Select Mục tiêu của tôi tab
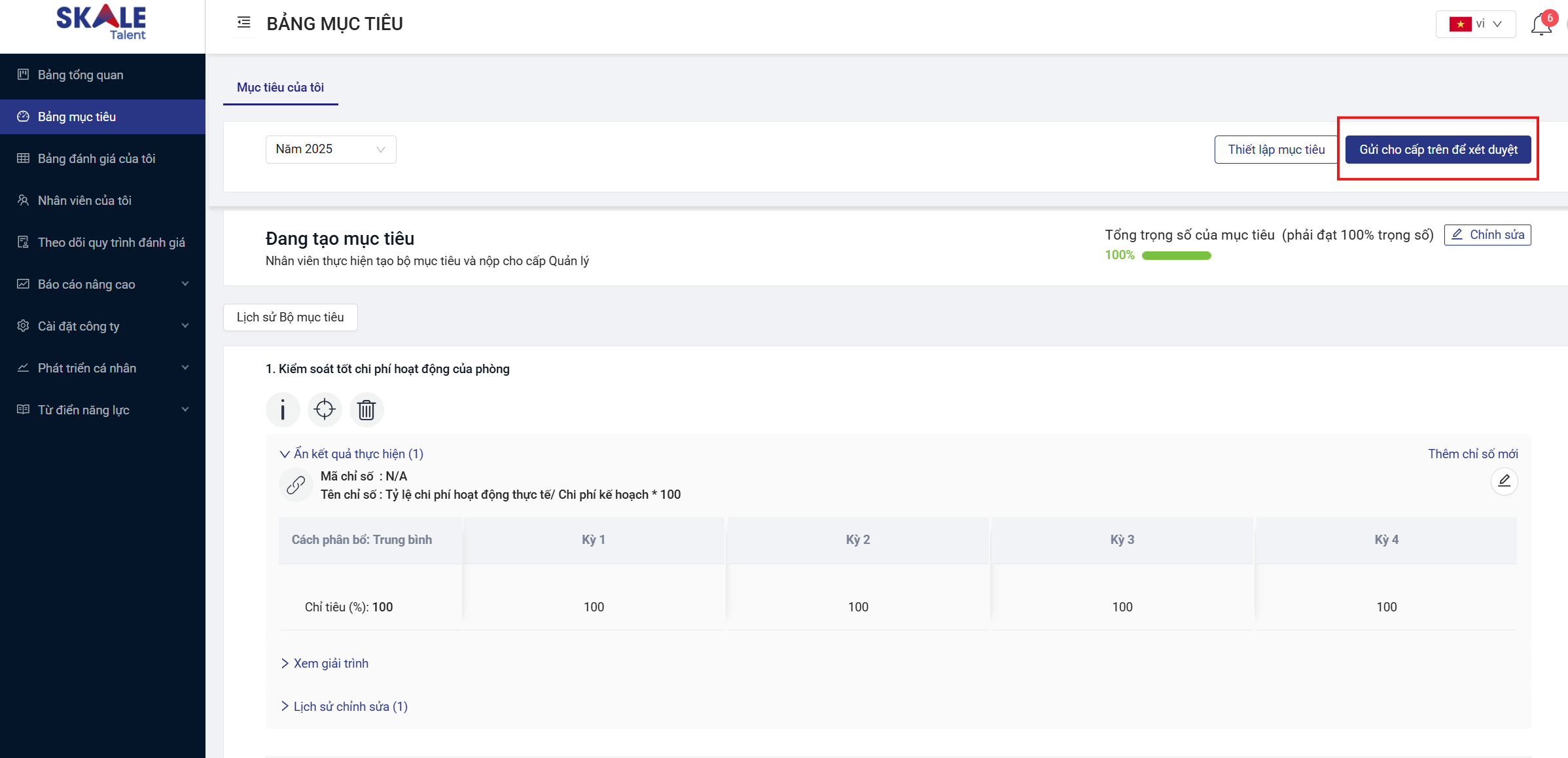 280,88
